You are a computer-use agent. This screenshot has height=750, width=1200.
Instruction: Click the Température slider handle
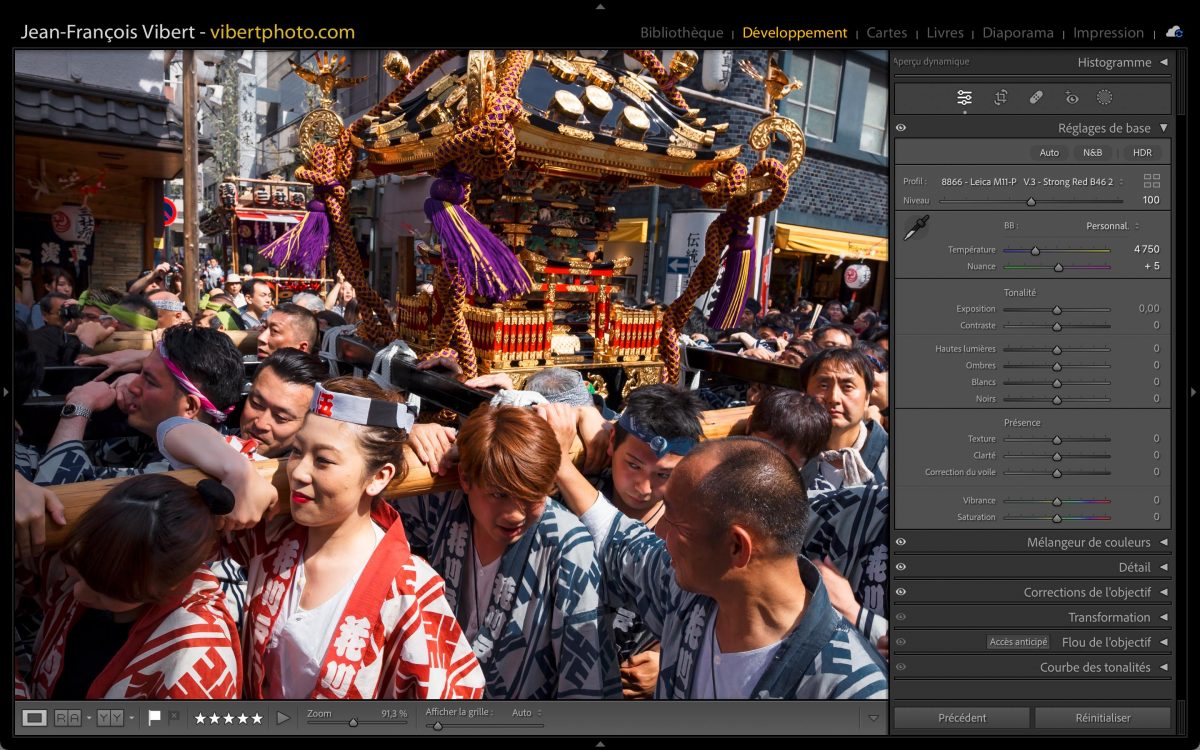coord(1035,251)
